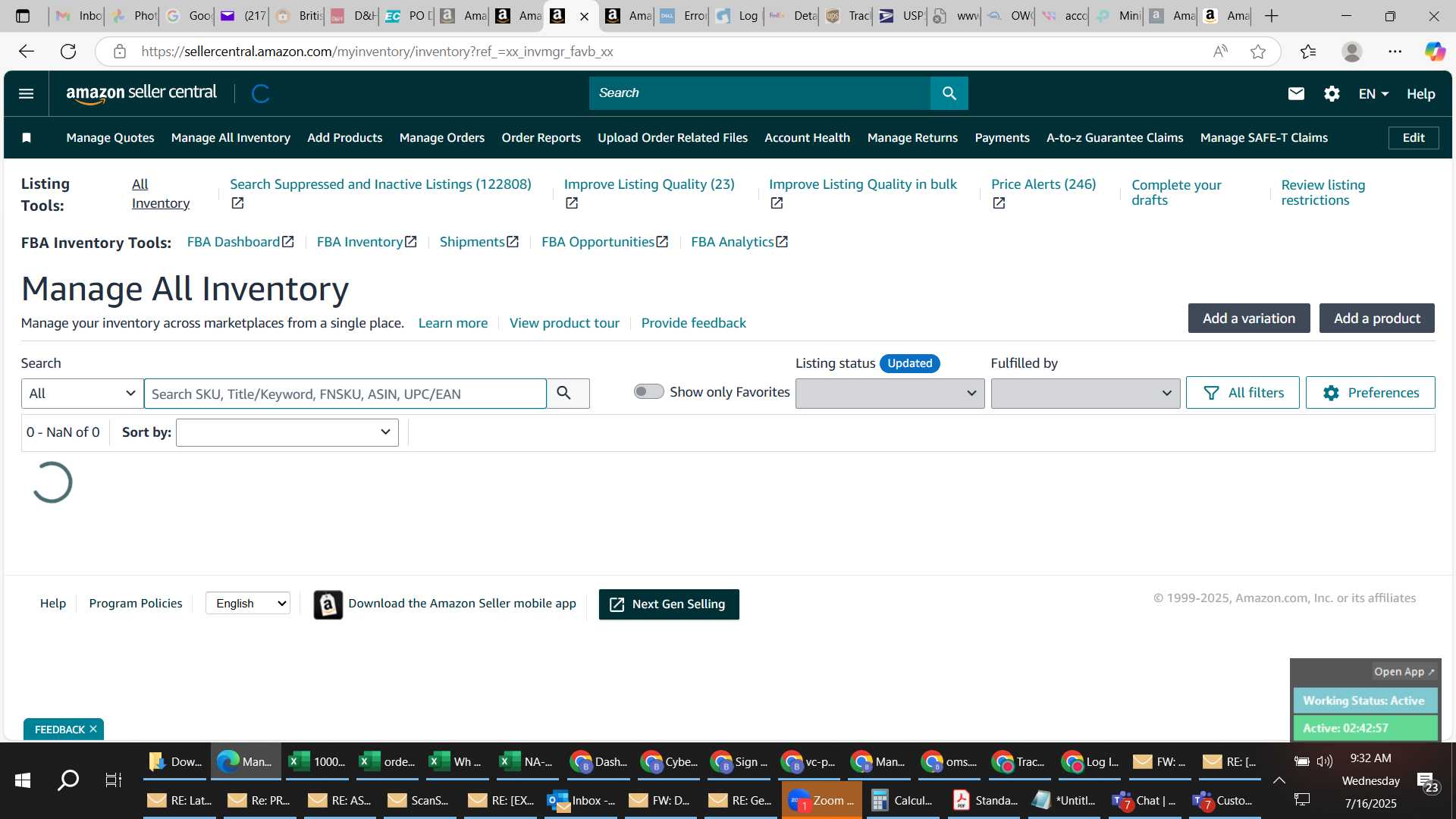Click the bookmark icon in favorites bar
Screen dimensions: 1456x819
point(27,137)
